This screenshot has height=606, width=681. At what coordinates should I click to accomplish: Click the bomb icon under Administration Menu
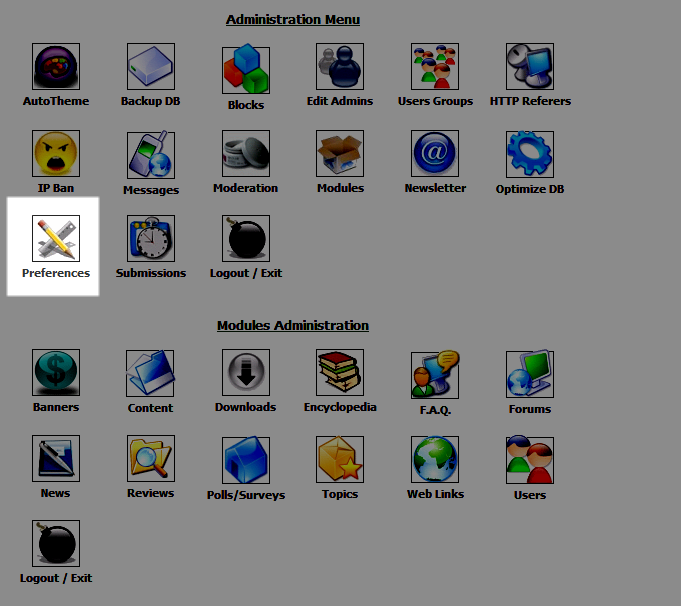click(246, 238)
